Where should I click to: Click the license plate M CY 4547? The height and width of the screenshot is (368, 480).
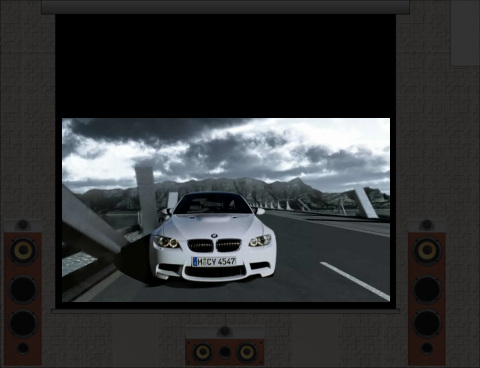214,262
